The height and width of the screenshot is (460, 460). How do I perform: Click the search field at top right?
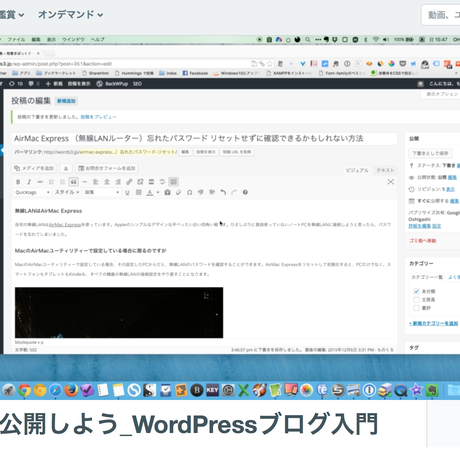click(x=440, y=15)
